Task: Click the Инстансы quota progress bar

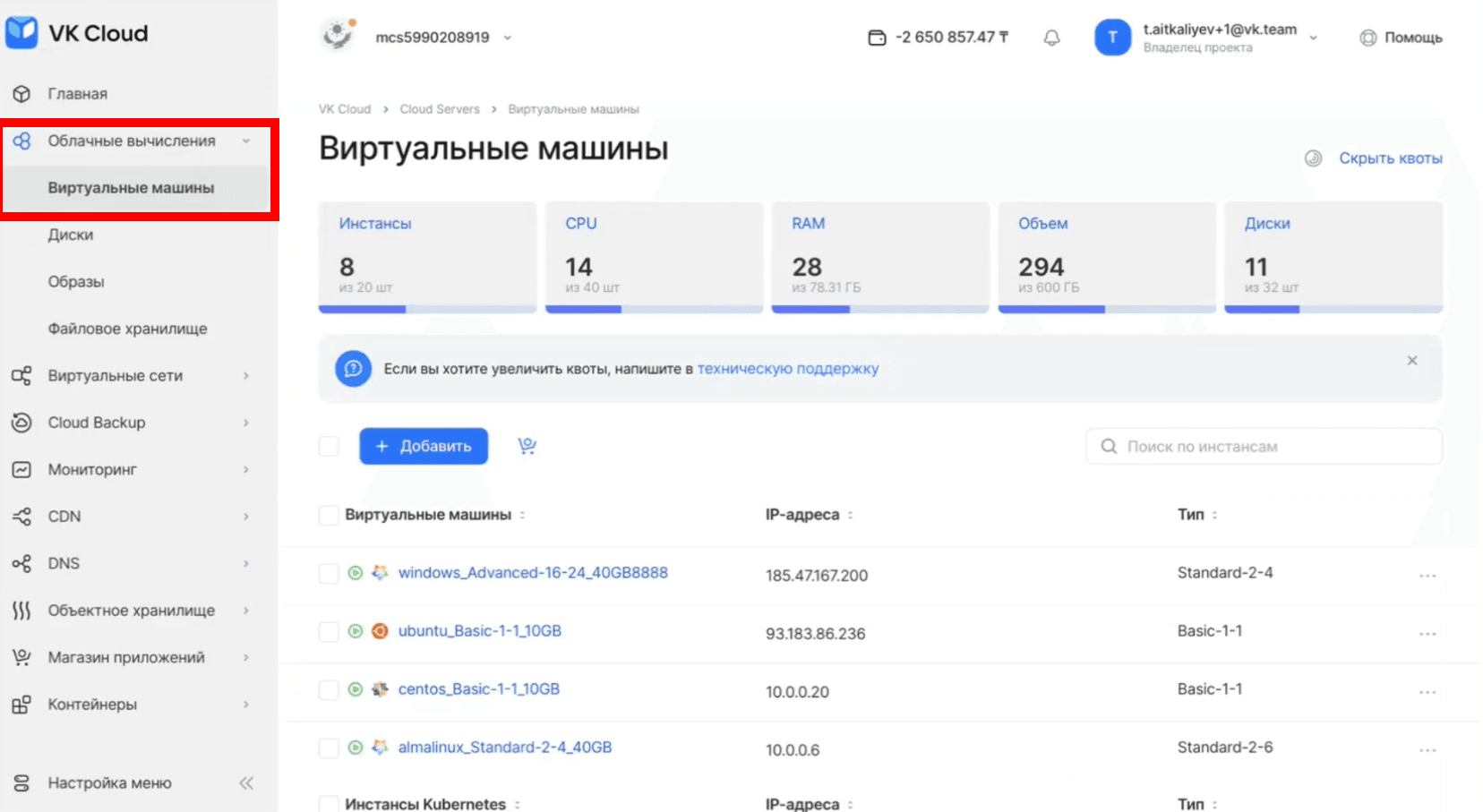Action: pyautogui.click(x=427, y=309)
